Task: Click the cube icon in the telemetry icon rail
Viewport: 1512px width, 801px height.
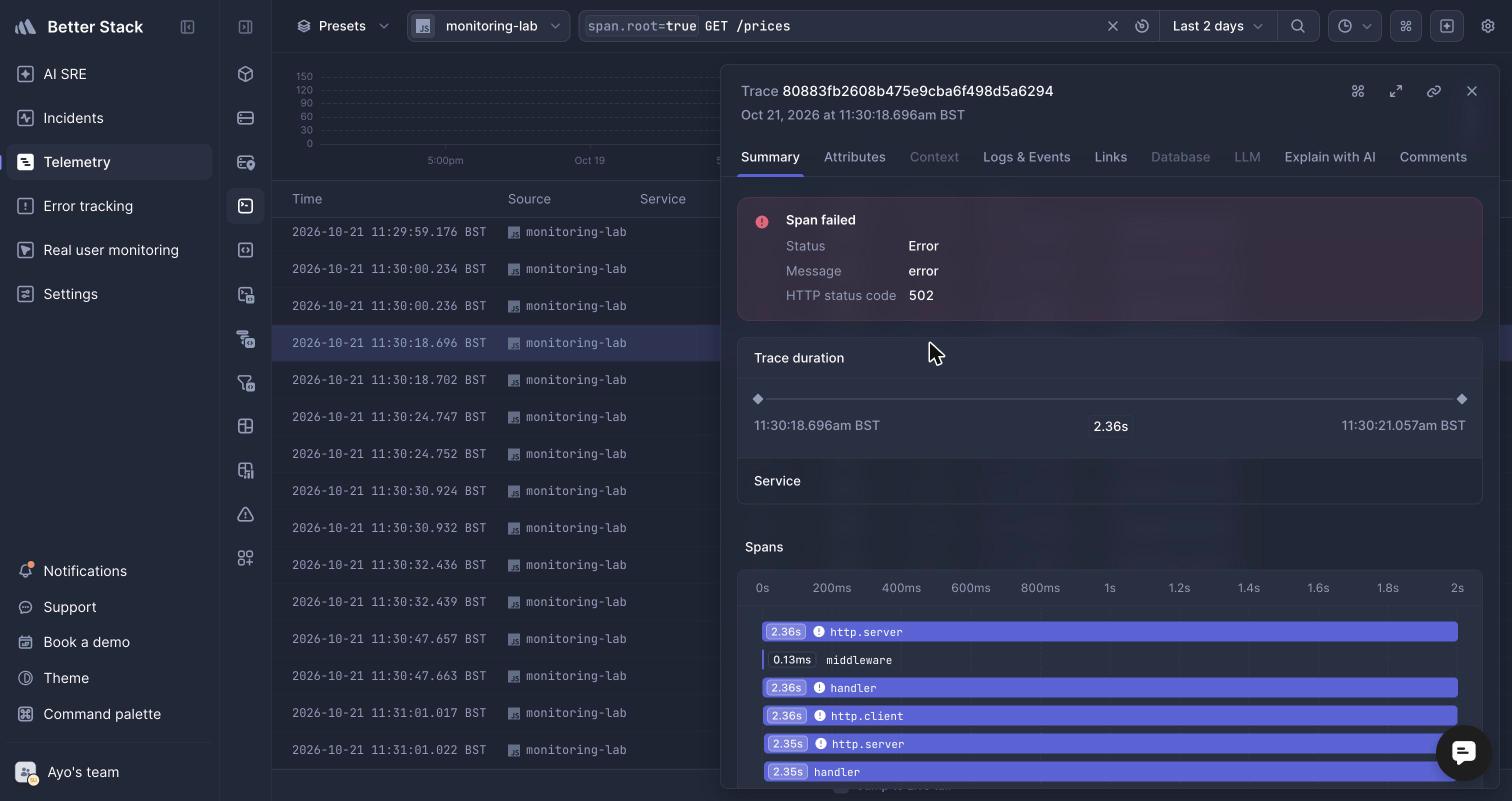Action: tap(245, 74)
